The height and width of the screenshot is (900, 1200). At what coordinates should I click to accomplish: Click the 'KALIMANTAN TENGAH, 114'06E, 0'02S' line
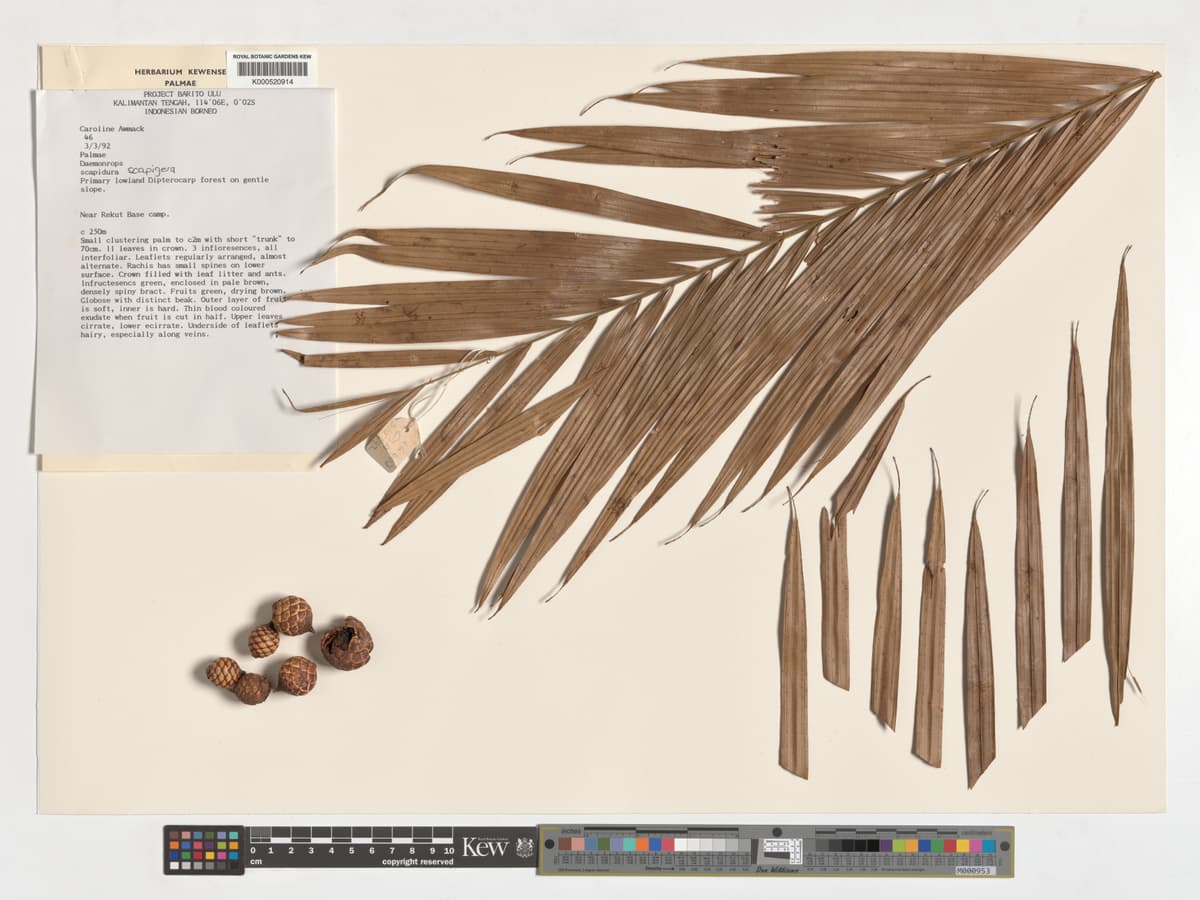point(183,102)
